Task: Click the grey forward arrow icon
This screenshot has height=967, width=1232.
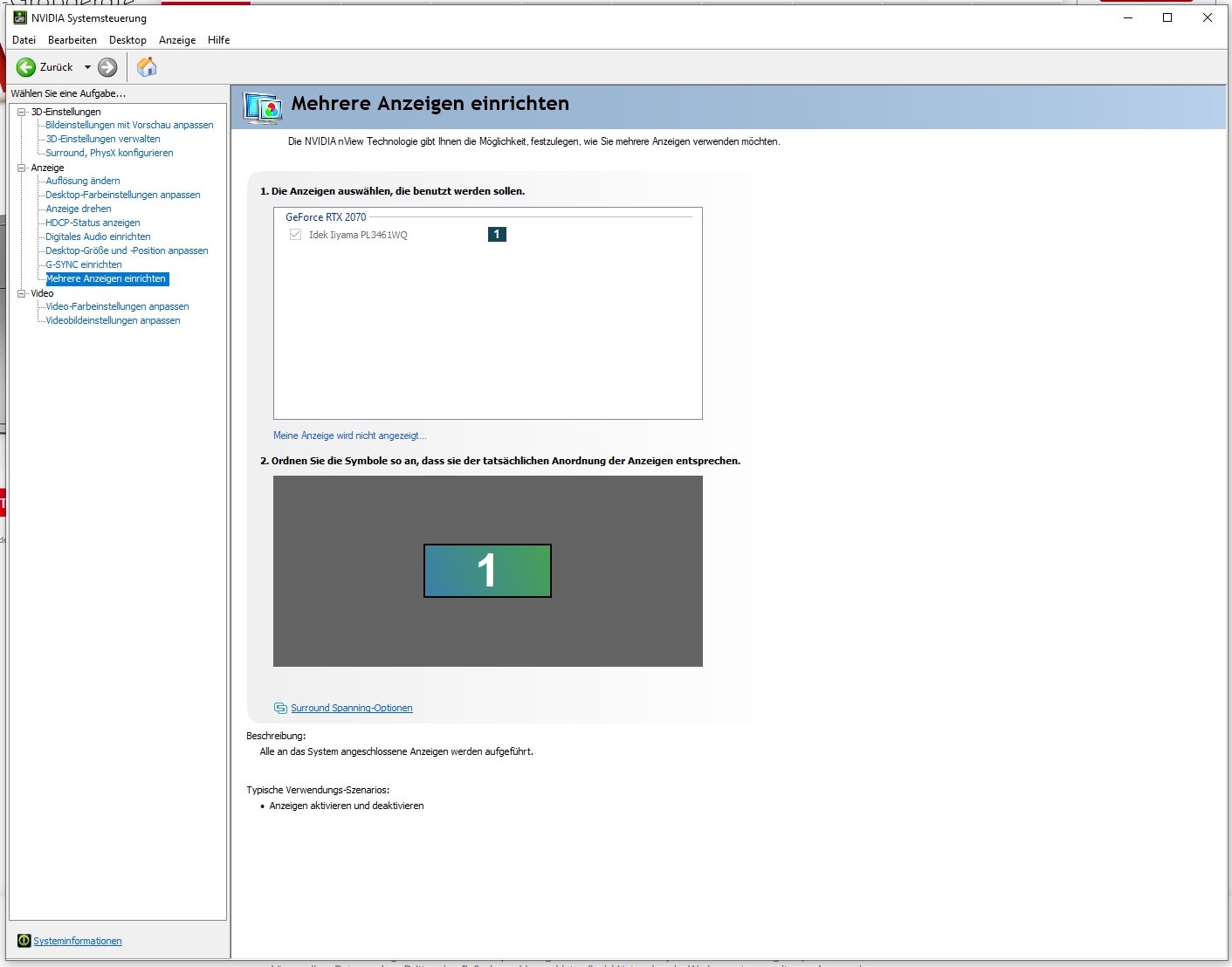Action: (107, 67)
